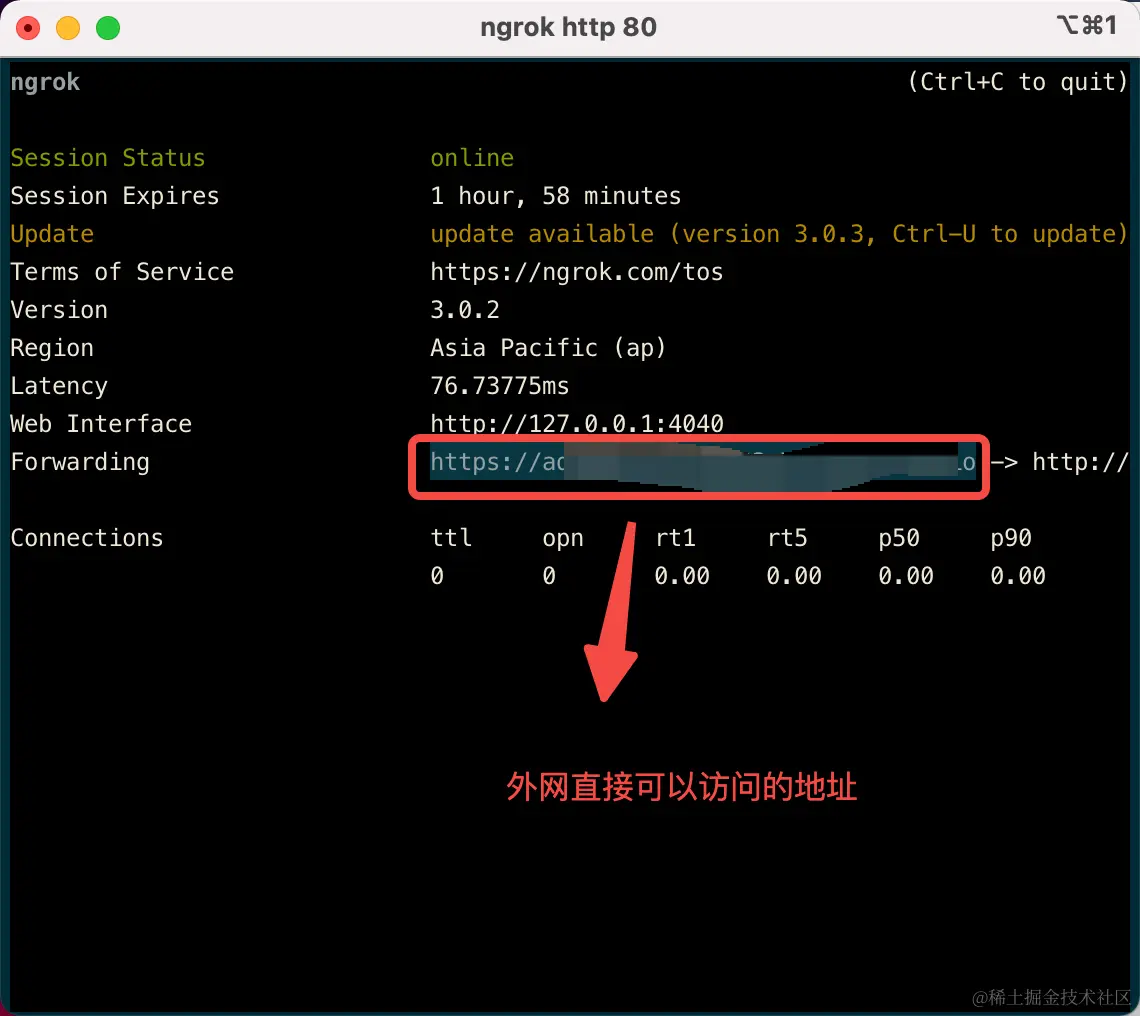Image resolution: width=1140 pixels, height=1016 pixels.
Task: Click the '-> http://' forwarding target text
Action: tap(1060, 463)
